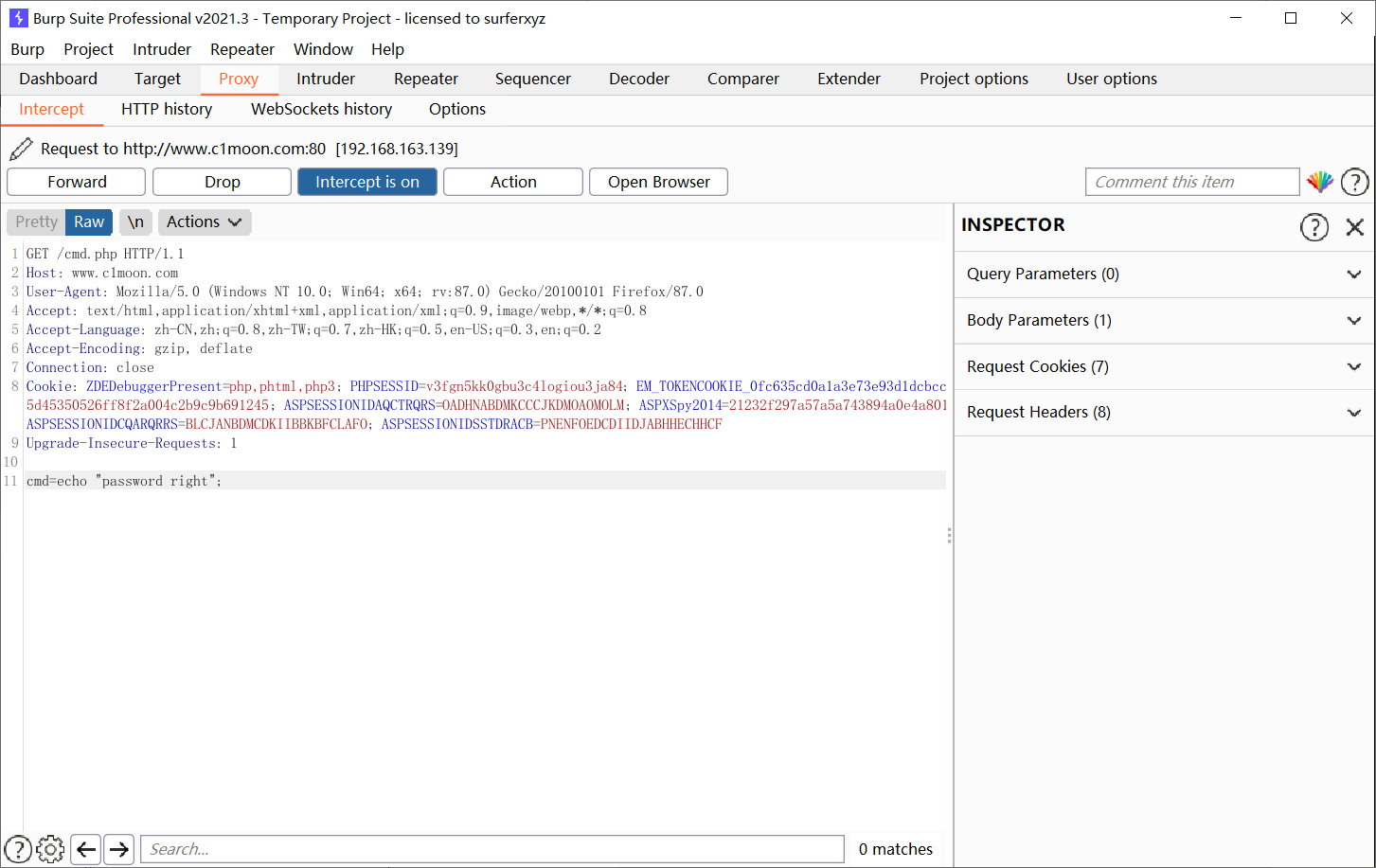The height and width of the screenshot is (868, 1376).
Task: Click the Search input field
Action: click(x=492, y=849)
